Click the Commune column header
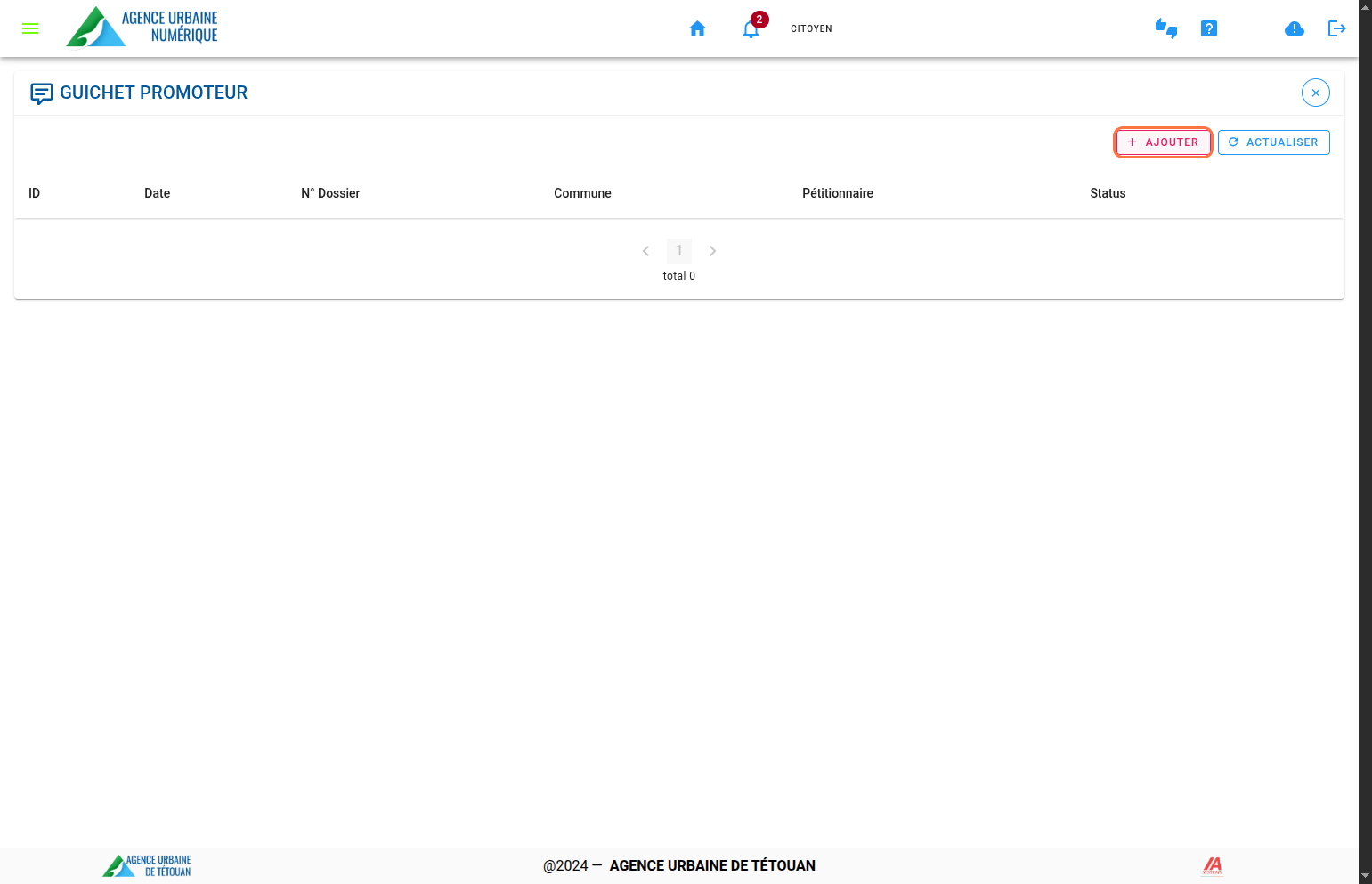The image size is (1372, 884). pyautogui.click(x=582, y=193)
